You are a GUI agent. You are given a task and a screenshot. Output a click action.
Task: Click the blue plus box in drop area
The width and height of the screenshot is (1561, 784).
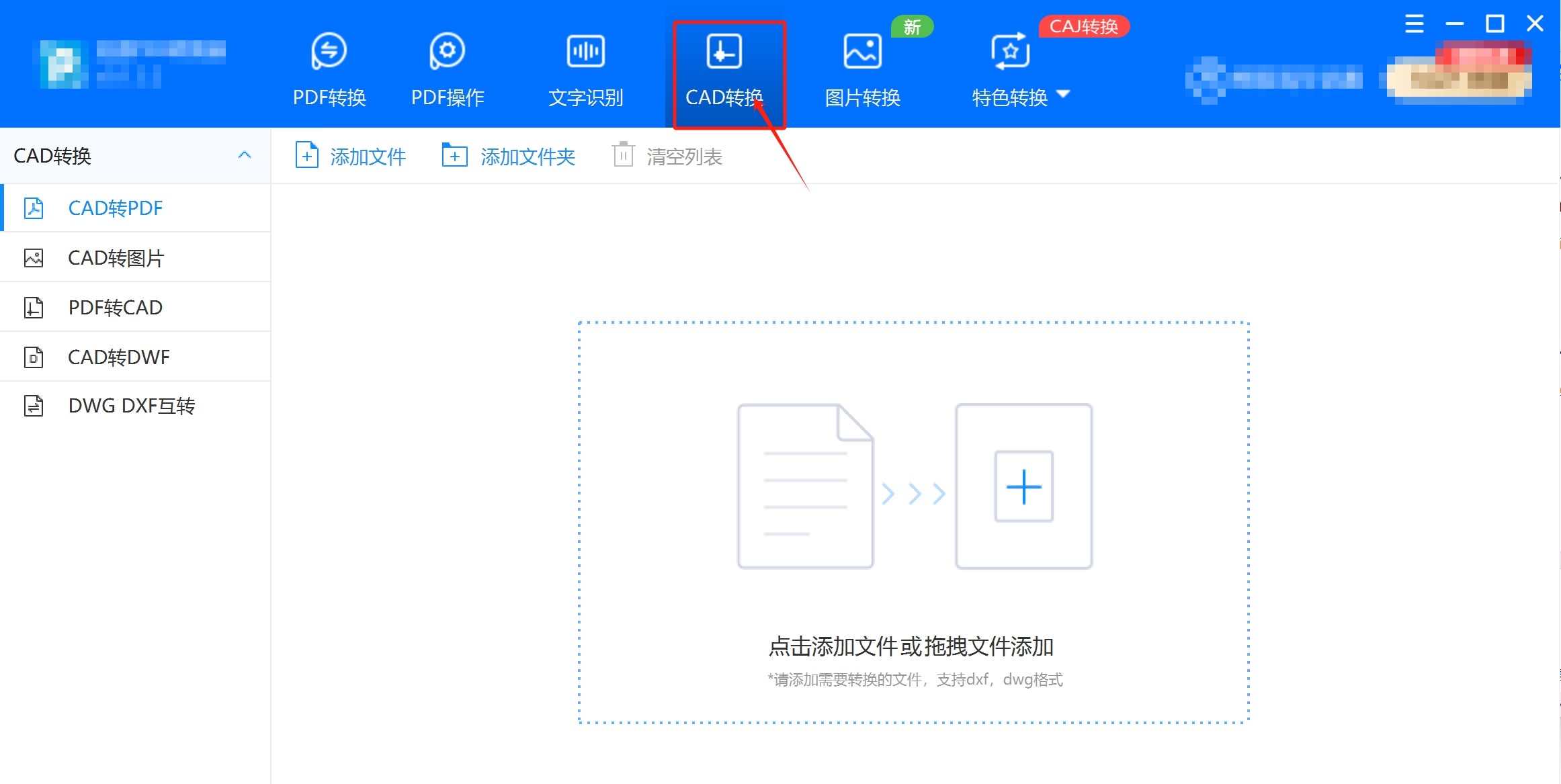point(1023,486)
